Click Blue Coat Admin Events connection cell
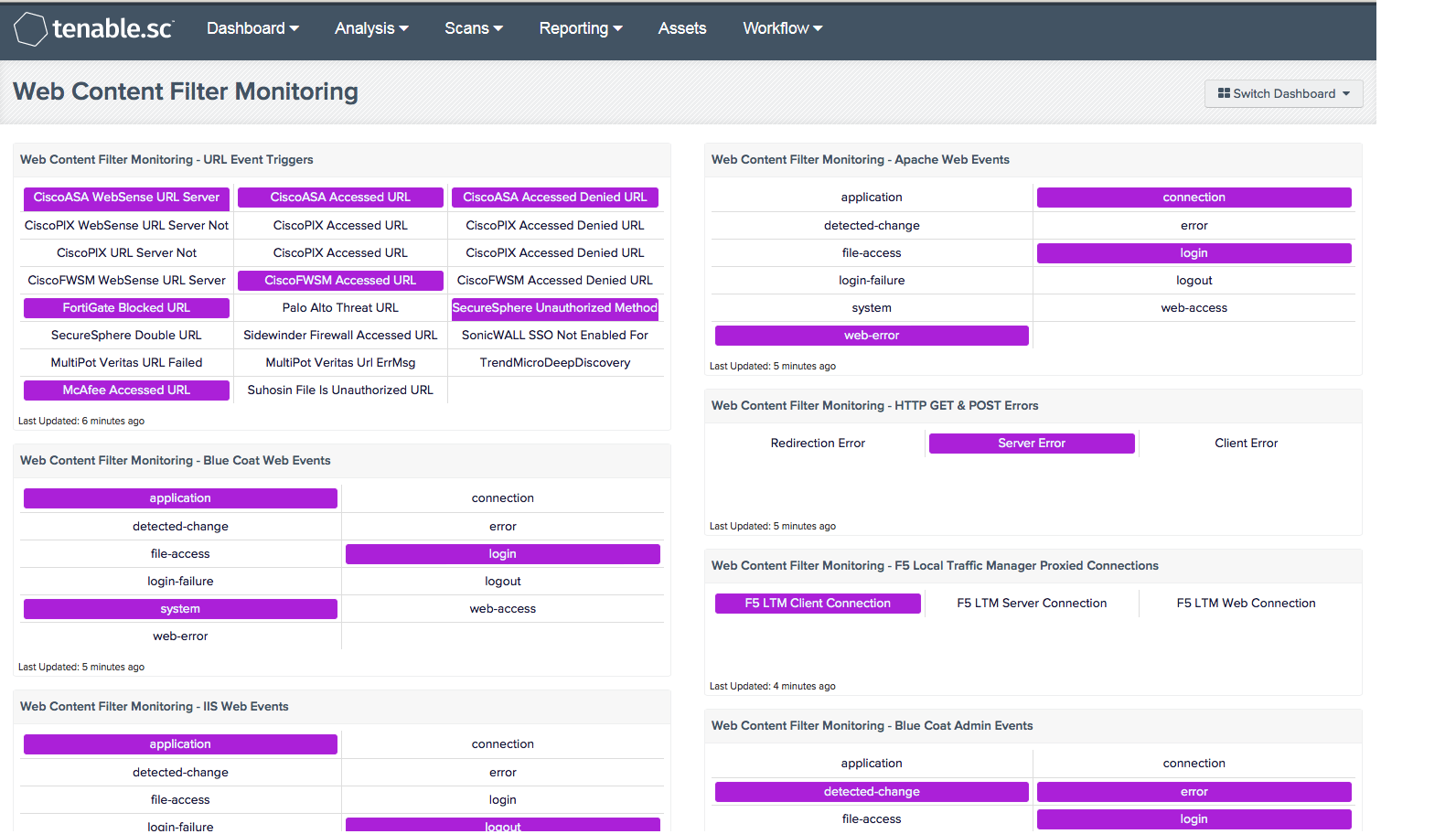The height and width of the screenshot is (834, 1456). pyautogui.click(x=1194, y=763)
